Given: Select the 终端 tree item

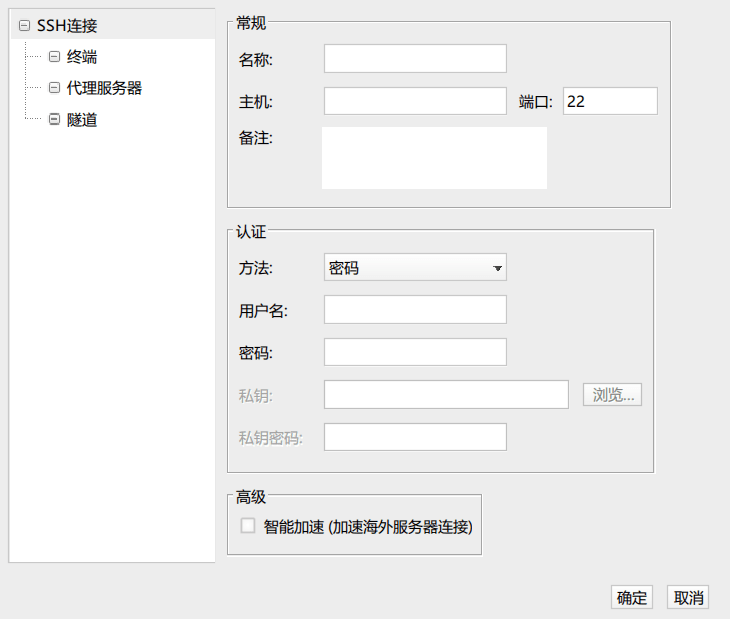Looking at the screenshot, I should click(x=82, y=57).
